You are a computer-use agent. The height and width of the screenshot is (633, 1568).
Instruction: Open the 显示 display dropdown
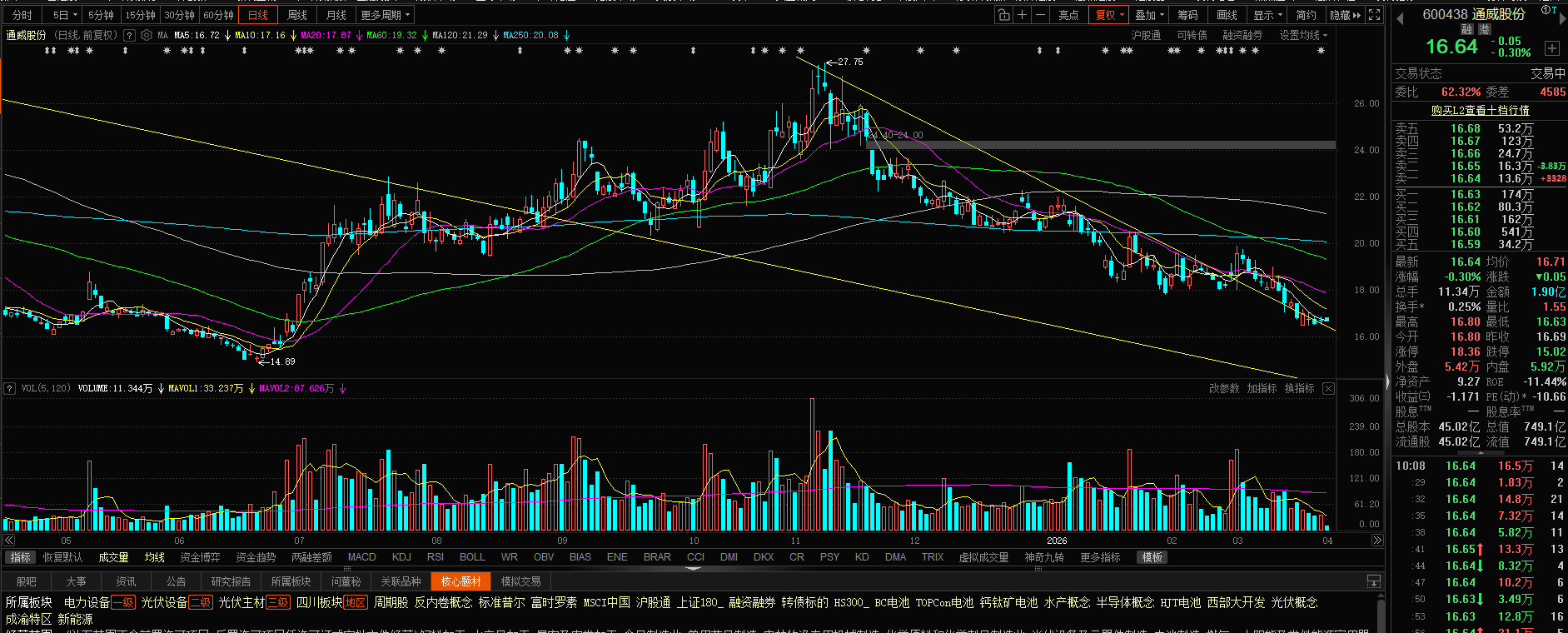(1267, 15)
